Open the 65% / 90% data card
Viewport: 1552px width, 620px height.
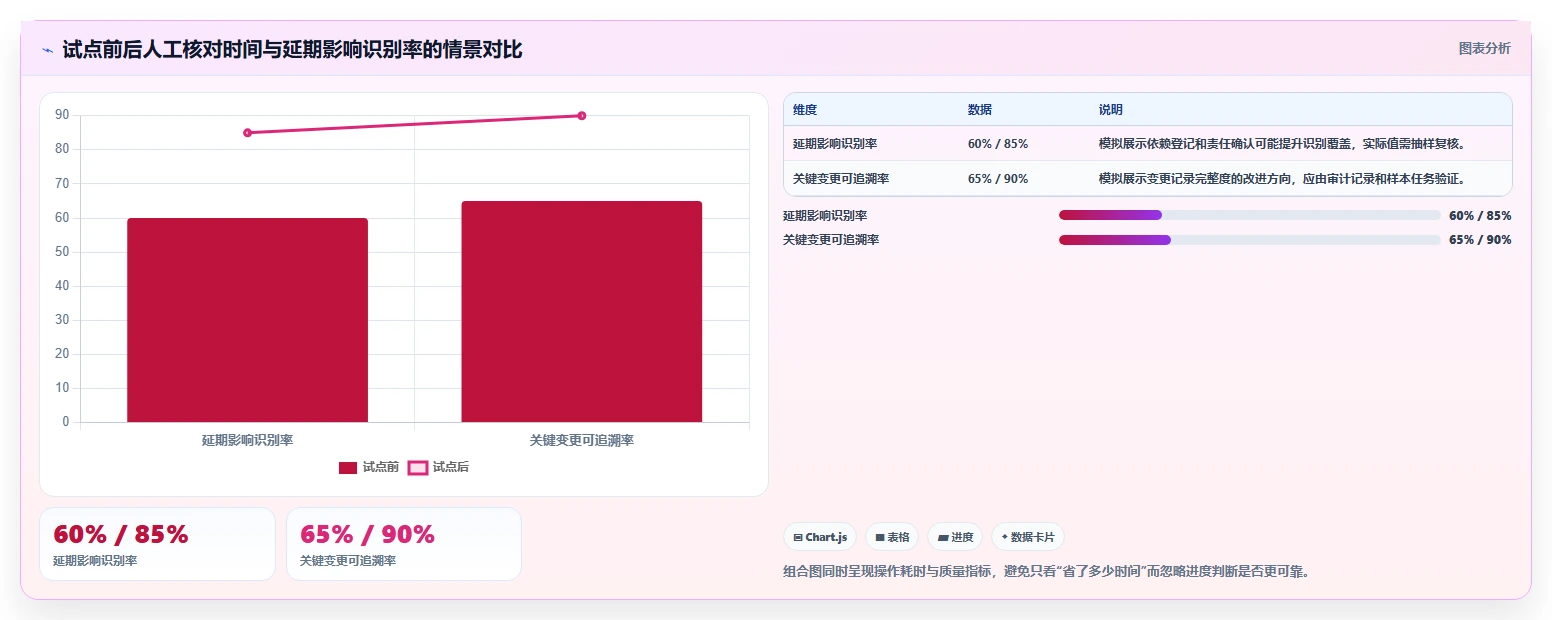404,544
